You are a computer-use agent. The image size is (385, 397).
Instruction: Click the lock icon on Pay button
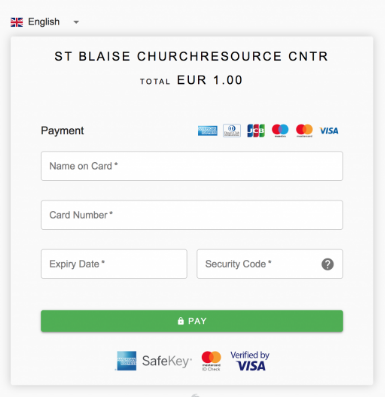[x=181, y=321]
